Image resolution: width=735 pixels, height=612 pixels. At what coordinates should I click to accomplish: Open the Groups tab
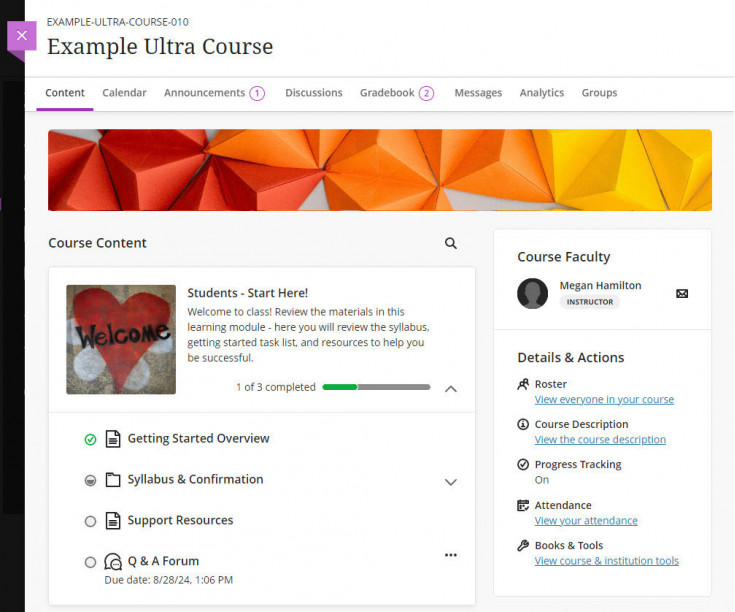tap(599, 93)
